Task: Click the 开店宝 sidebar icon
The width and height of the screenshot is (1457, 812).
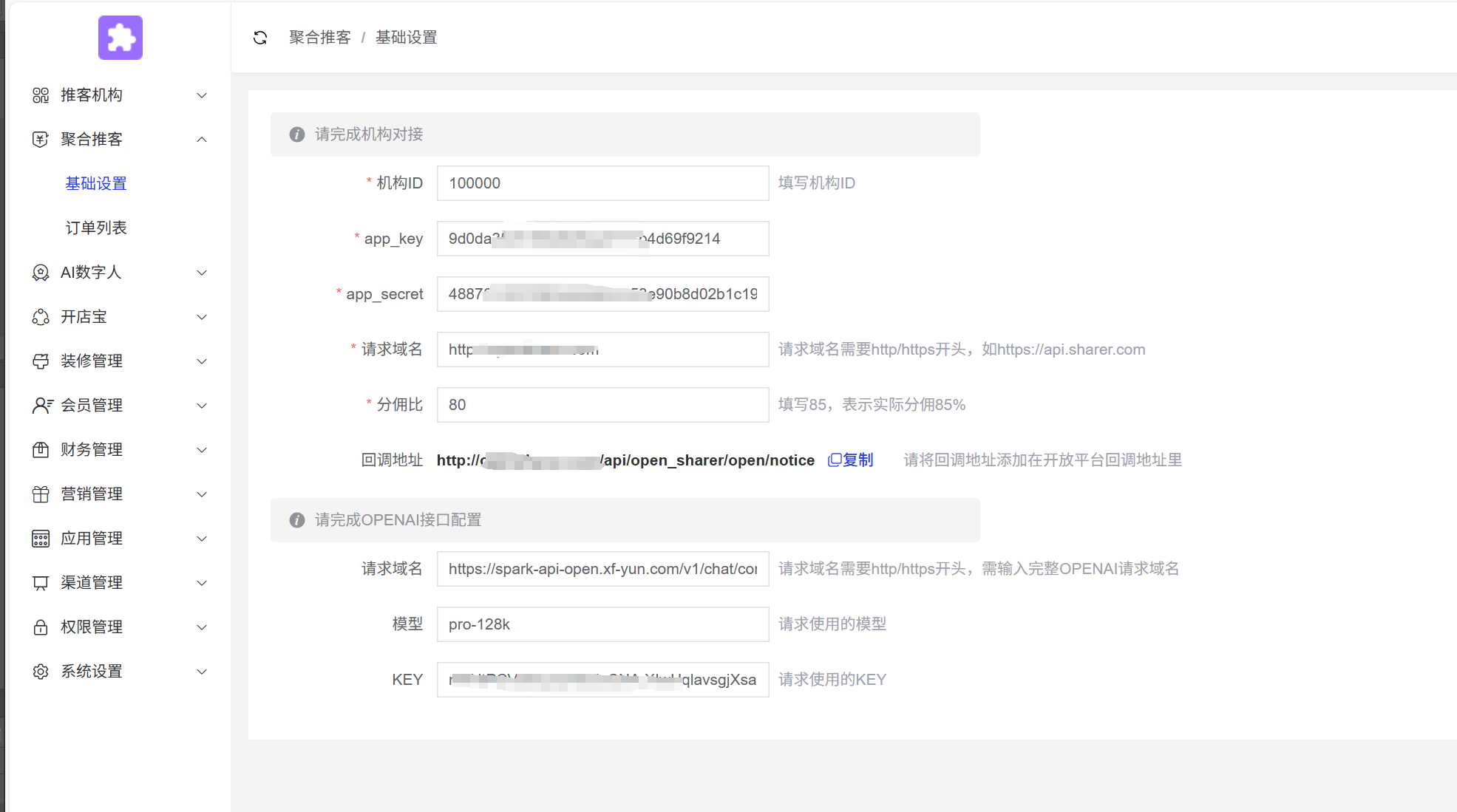Action: coord(41,317)
